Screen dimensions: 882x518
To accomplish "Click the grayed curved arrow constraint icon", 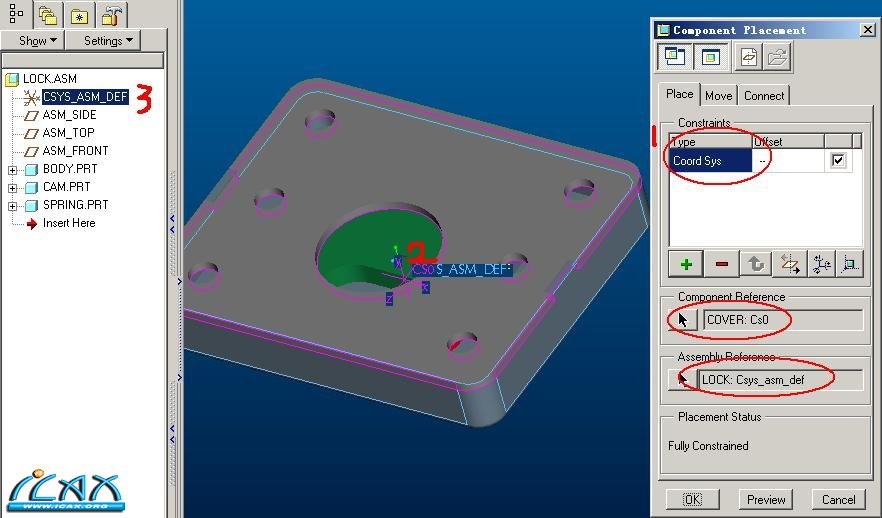I will point(757,264).
